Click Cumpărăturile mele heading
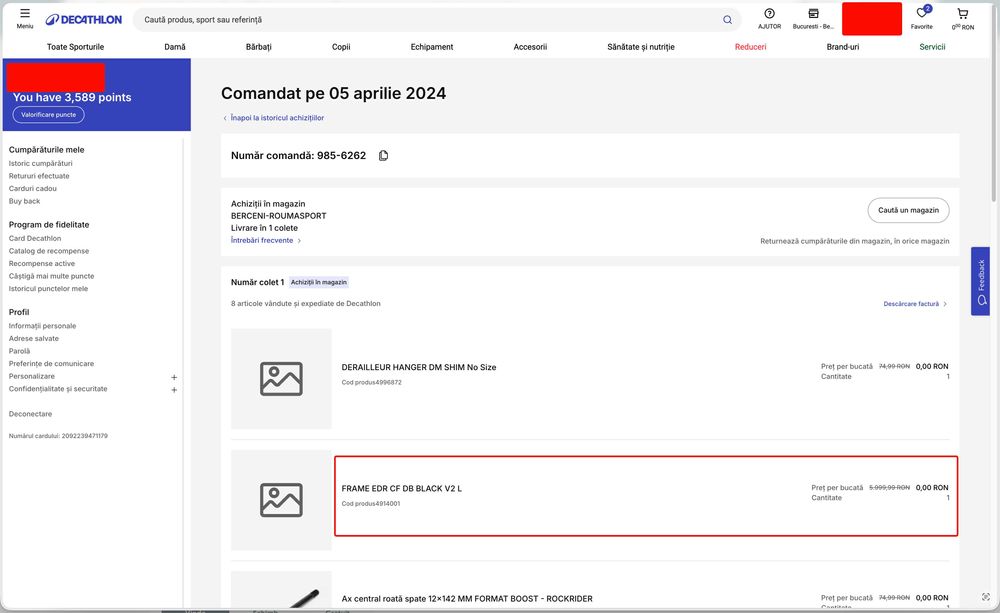The height and width of the screenshot is (613, 1000). pos(47,150)
